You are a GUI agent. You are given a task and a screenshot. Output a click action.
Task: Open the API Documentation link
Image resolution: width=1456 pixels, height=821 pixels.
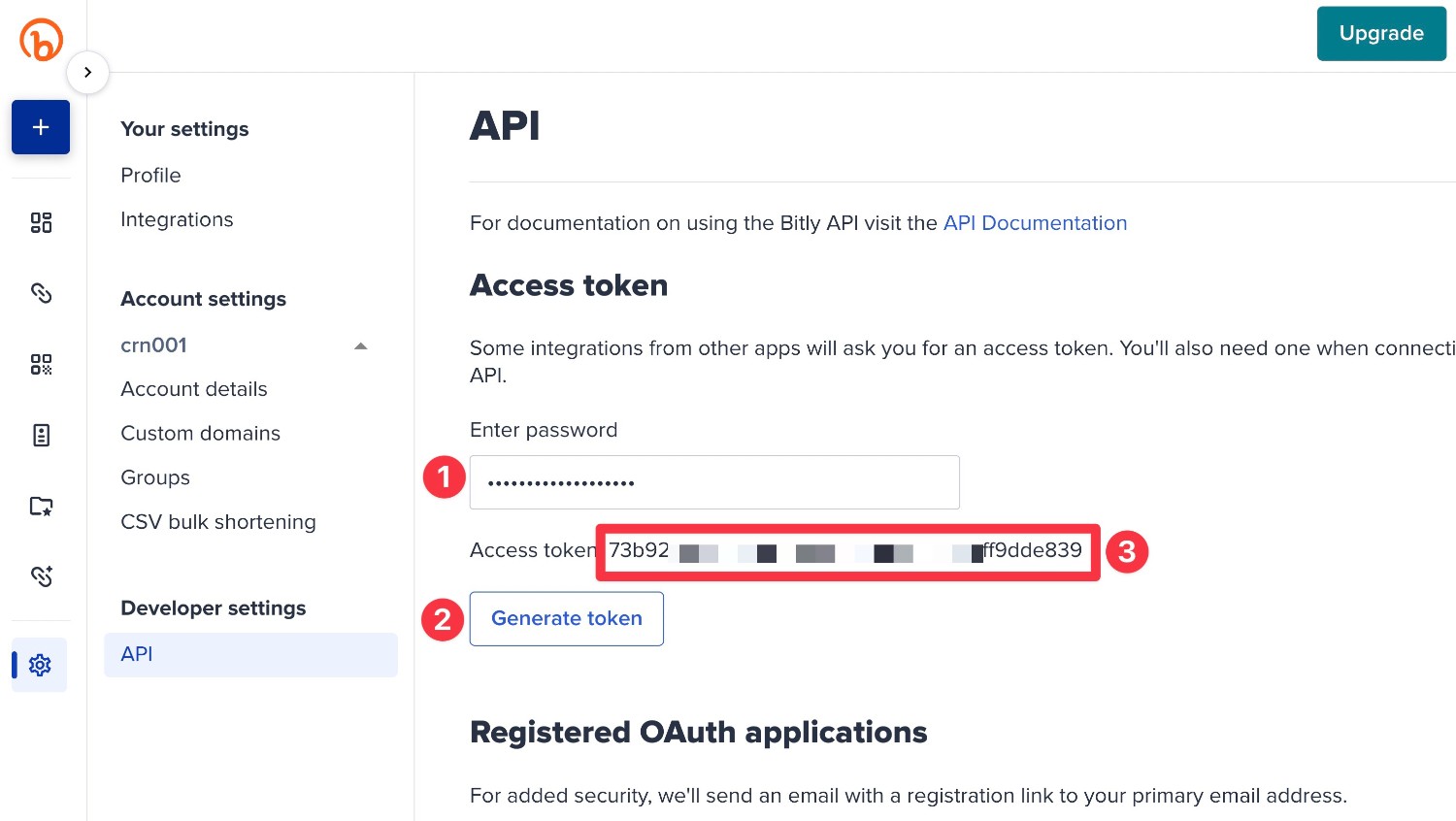[1035, 223]
